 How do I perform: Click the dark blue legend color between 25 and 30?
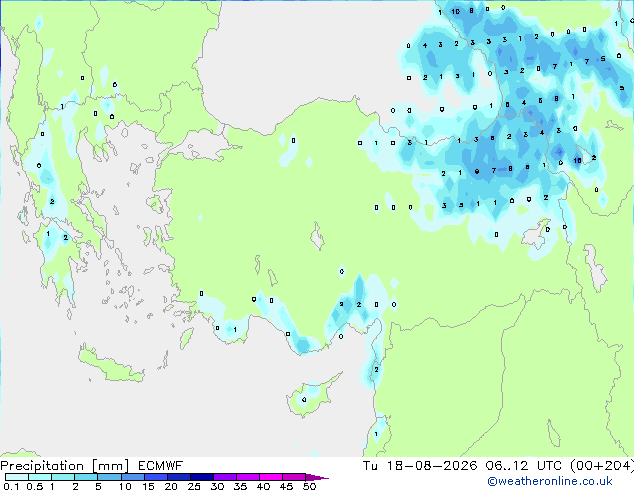click(202, 477)
